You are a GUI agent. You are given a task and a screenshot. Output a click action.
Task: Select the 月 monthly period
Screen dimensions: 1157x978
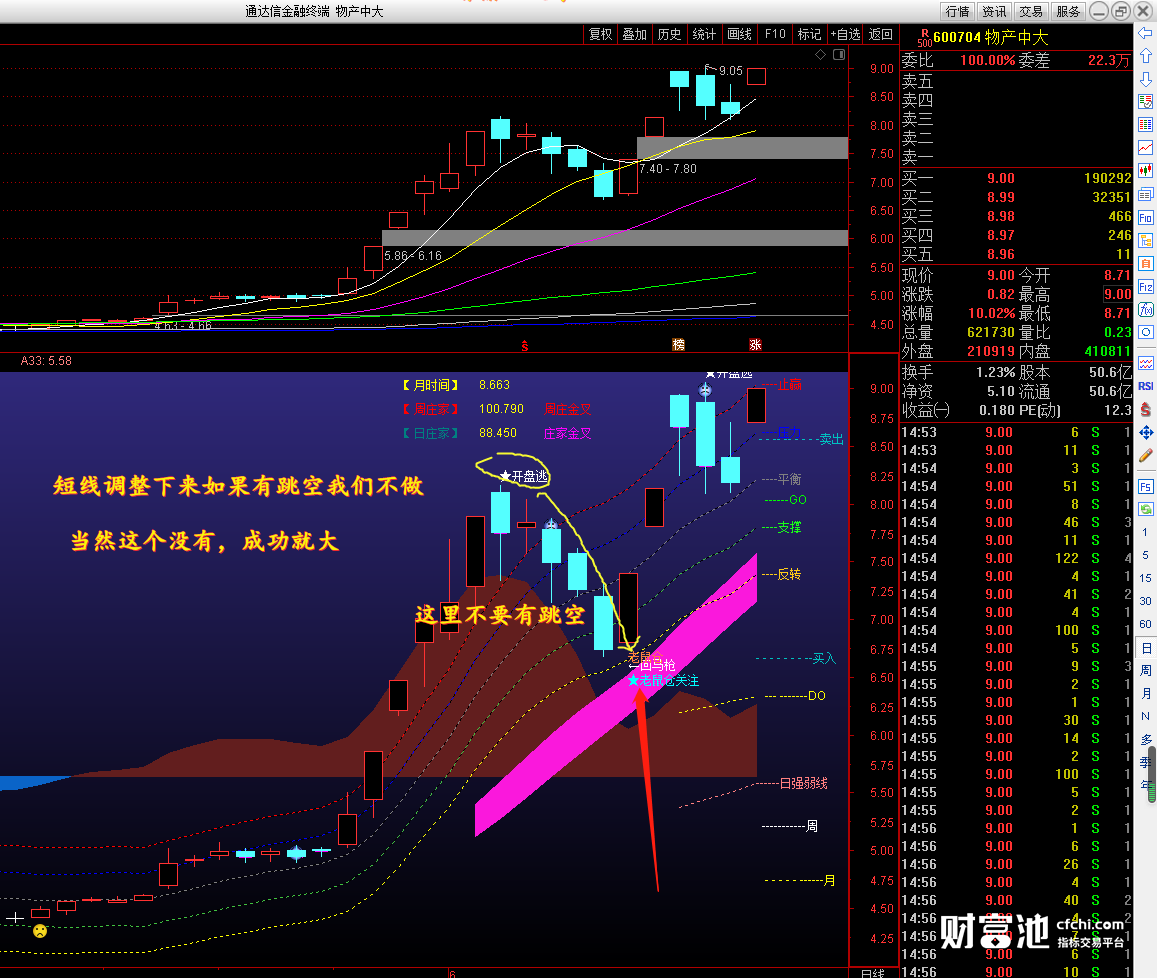point(1145,693)
